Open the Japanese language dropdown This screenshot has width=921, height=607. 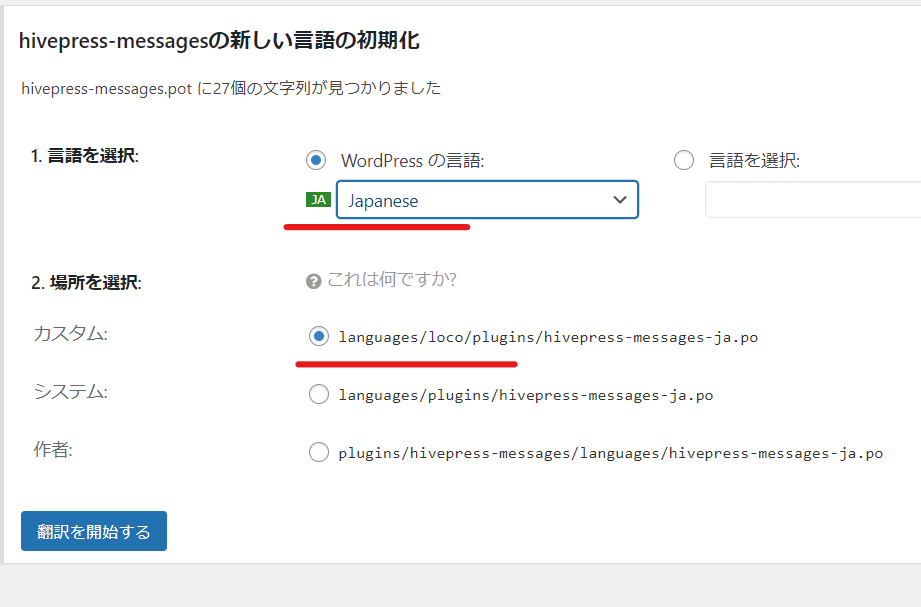pyautogui.click(x=487, y=200)
